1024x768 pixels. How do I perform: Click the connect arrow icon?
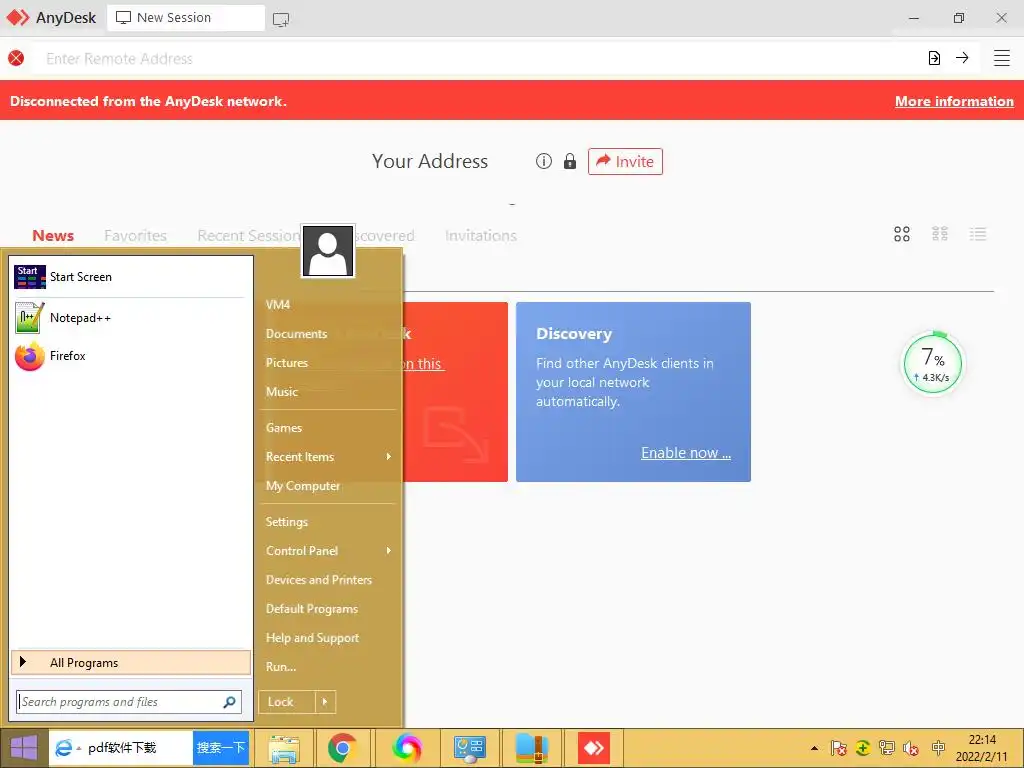pyautogui.click(x=962, y=58)
